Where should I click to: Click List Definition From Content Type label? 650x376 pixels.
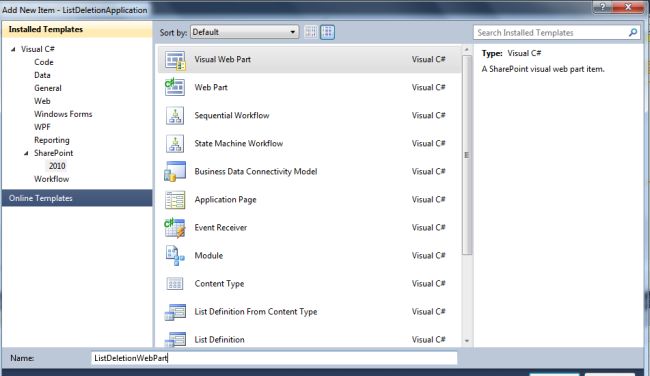256,312
